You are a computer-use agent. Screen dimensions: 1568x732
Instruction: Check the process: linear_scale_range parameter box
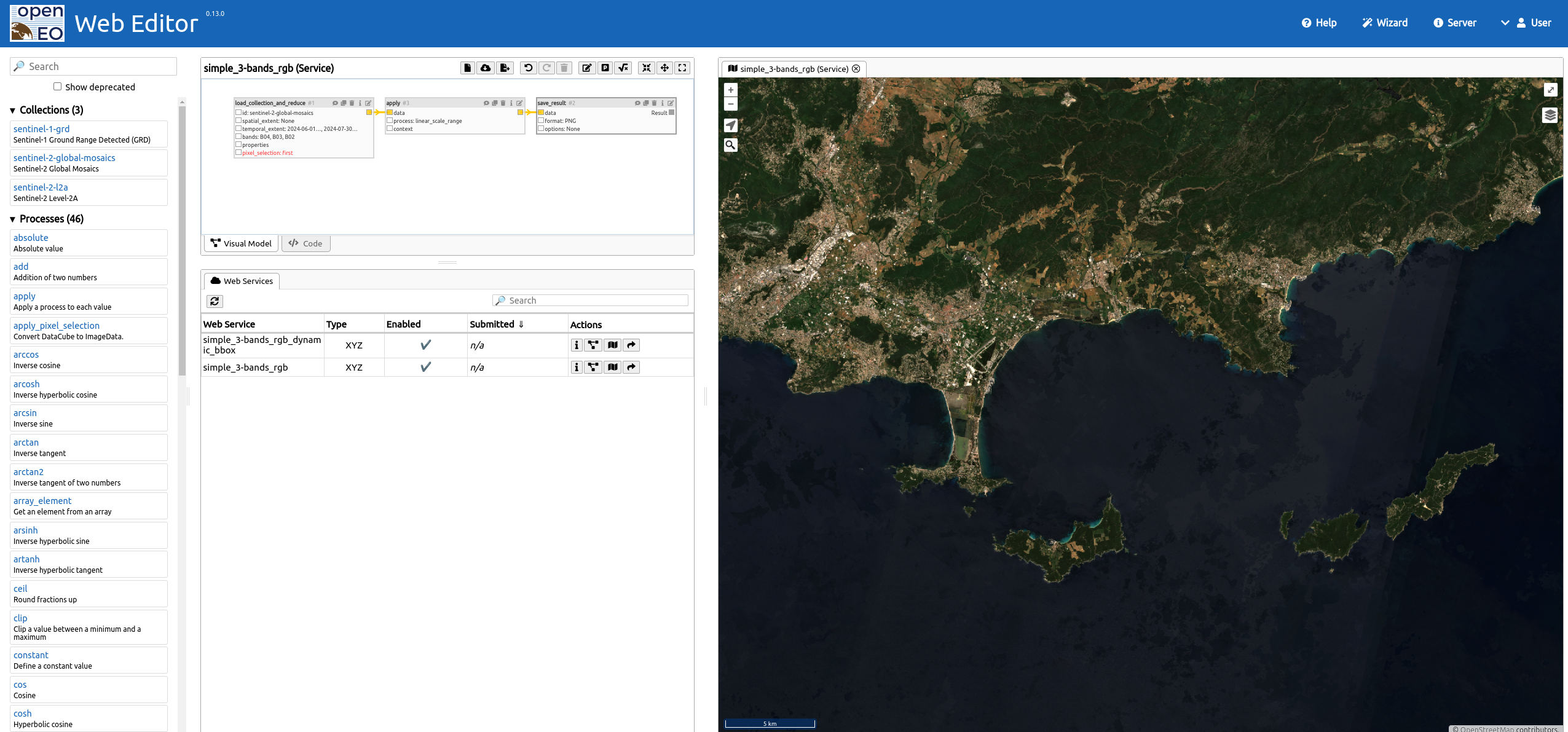coord(390,120)
